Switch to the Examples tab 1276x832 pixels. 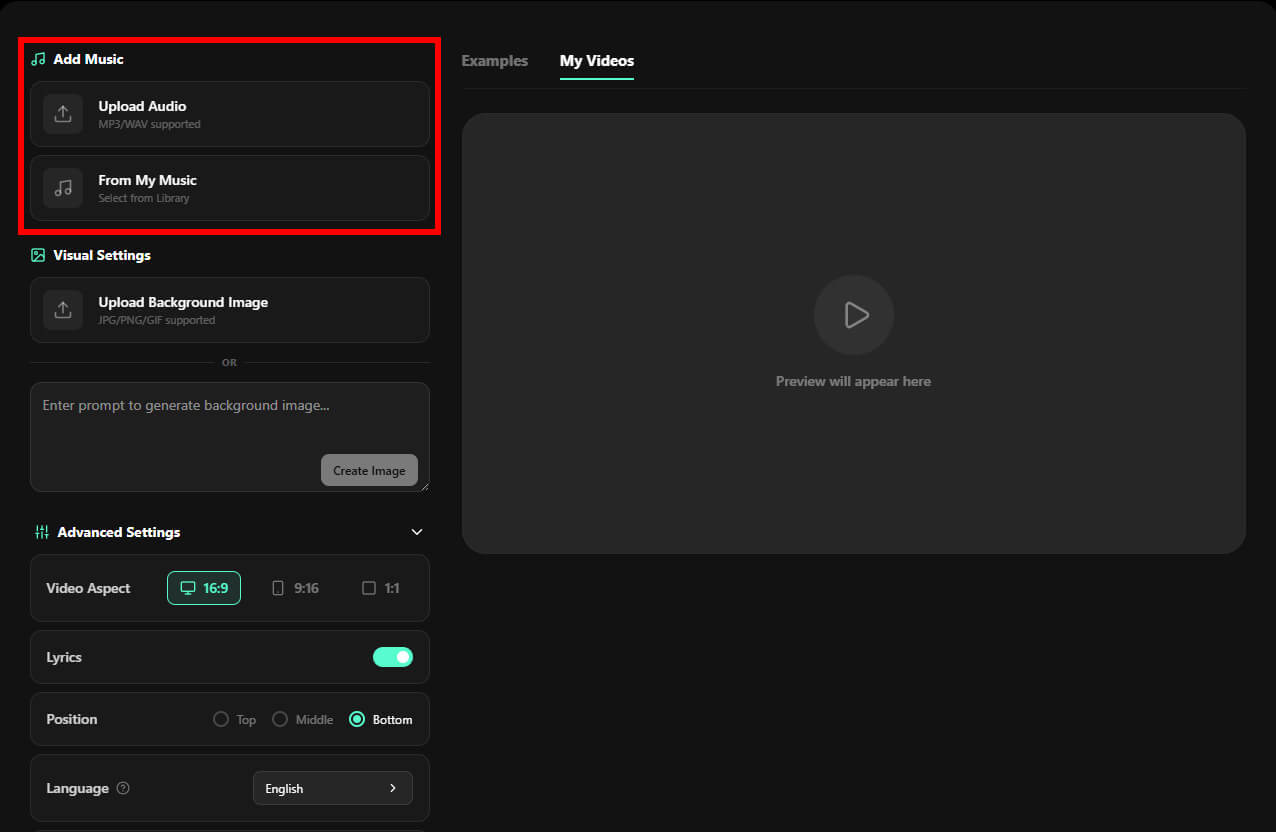[x=495, y=61]
